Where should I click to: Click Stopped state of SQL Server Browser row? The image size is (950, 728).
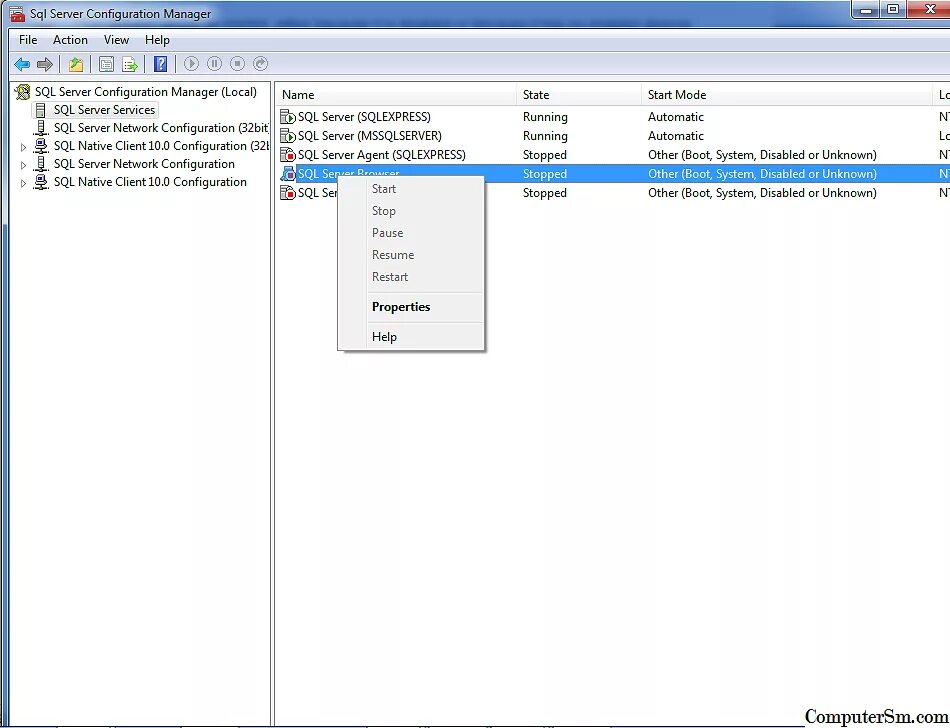click(545, 174)
